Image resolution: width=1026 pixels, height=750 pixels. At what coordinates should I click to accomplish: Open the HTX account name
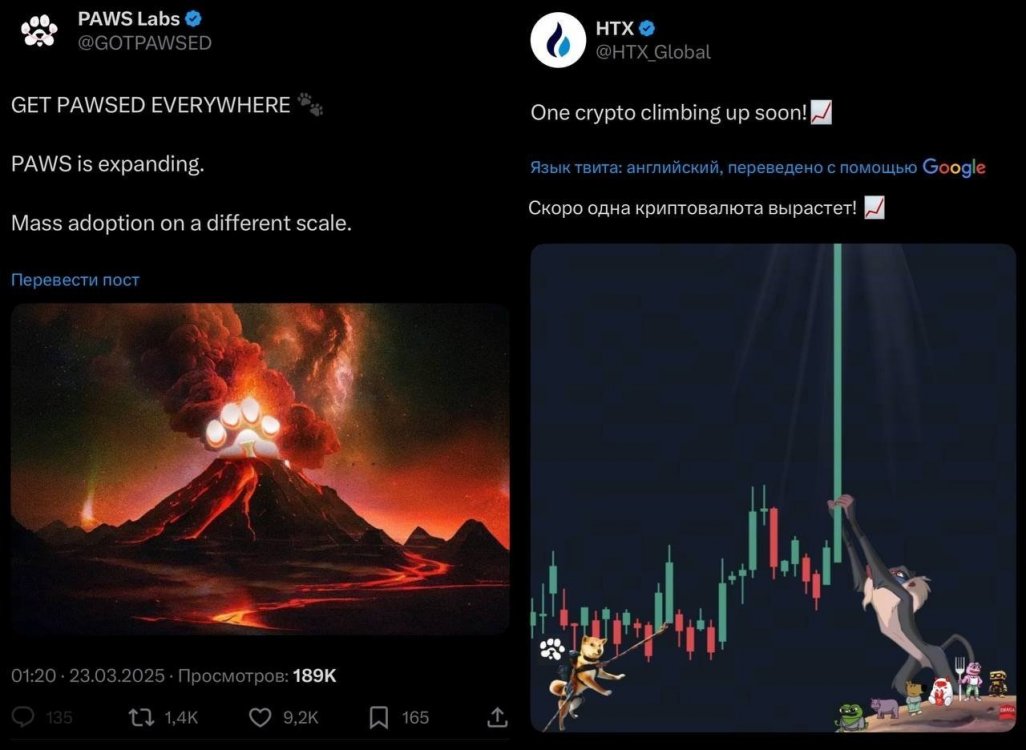point(614,28)
